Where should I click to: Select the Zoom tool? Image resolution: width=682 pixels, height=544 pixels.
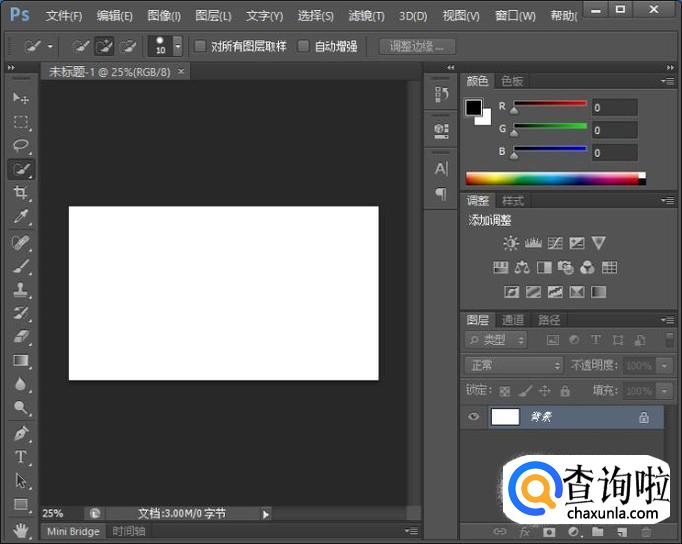21,408
